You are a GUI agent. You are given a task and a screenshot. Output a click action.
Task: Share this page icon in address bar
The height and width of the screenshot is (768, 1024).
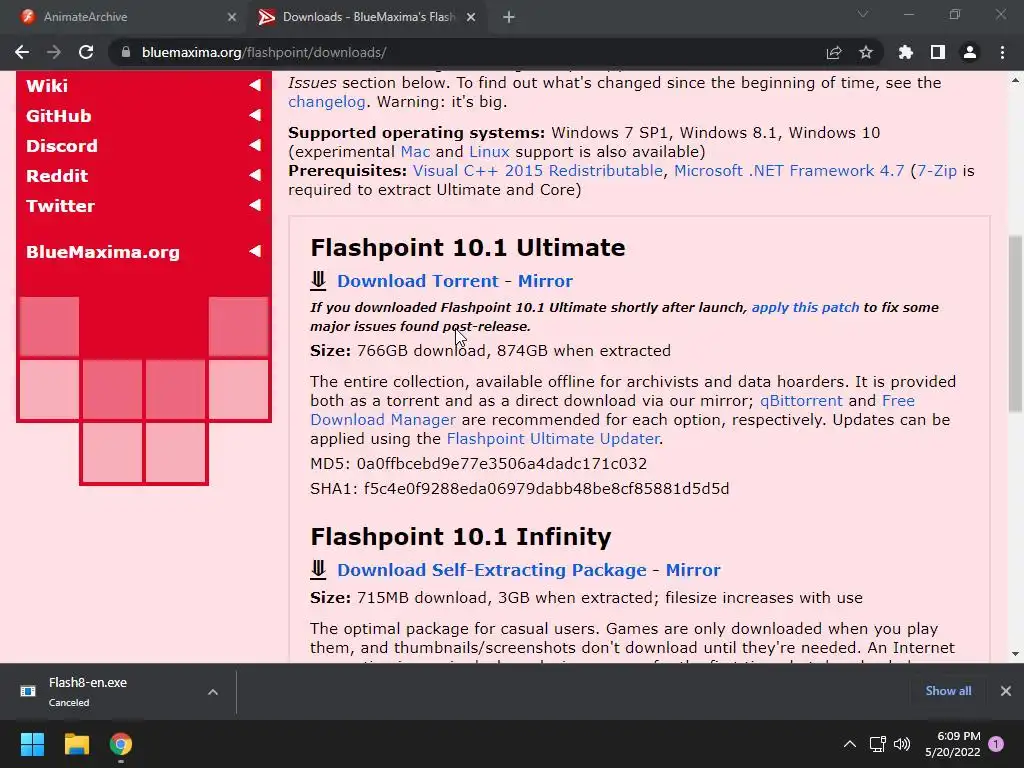[x=834, y=52]
